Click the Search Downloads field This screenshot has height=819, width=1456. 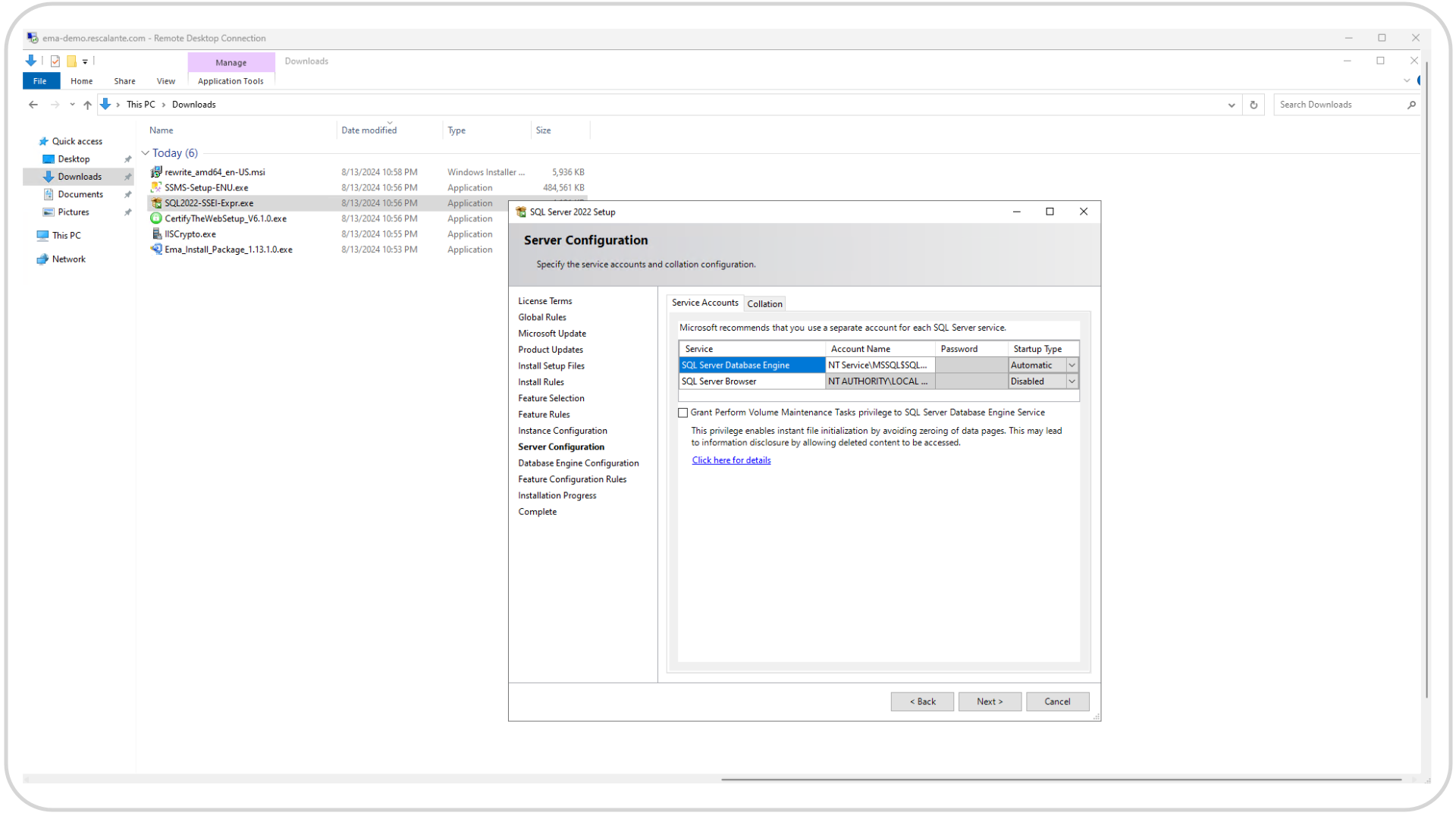pyautogui.click(x=1339, y=105)
